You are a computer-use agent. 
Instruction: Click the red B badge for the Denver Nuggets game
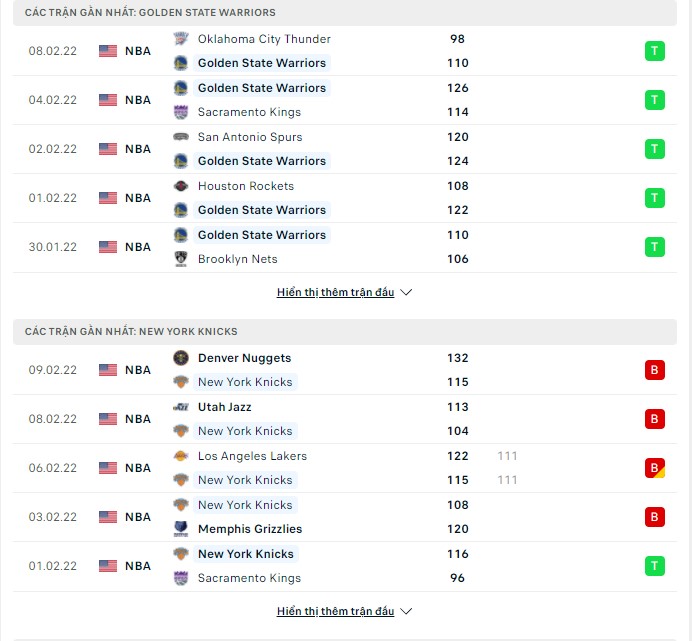pos(654,370)
